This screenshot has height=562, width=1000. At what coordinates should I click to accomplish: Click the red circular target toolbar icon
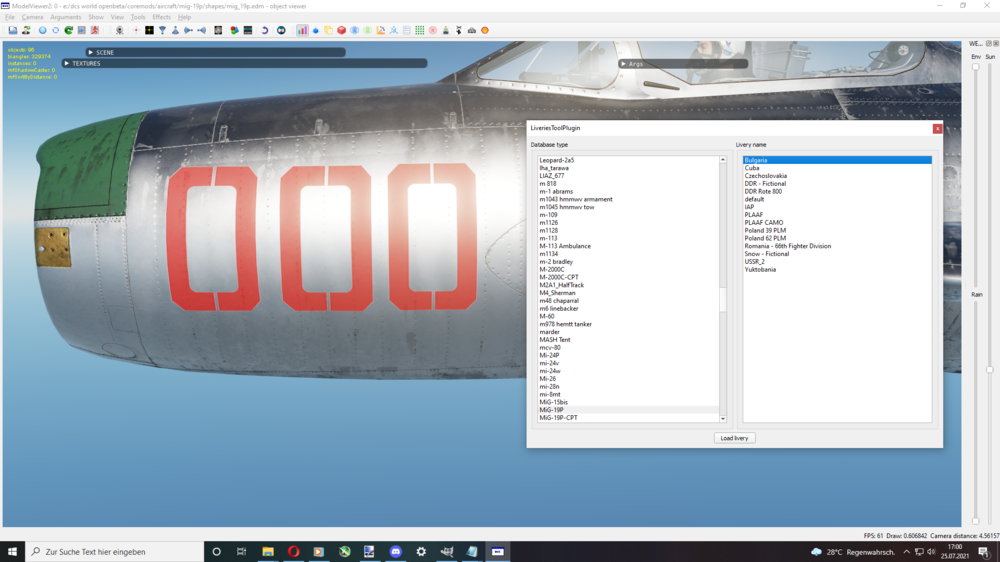pos(433,30)
